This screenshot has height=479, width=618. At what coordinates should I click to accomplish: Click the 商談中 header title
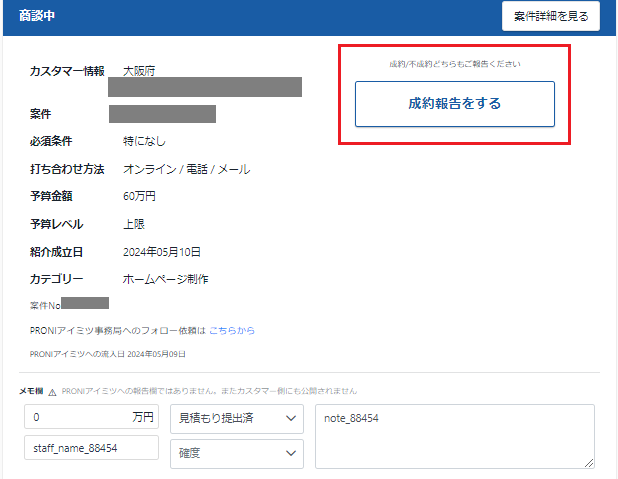click(x=40, y=17)
